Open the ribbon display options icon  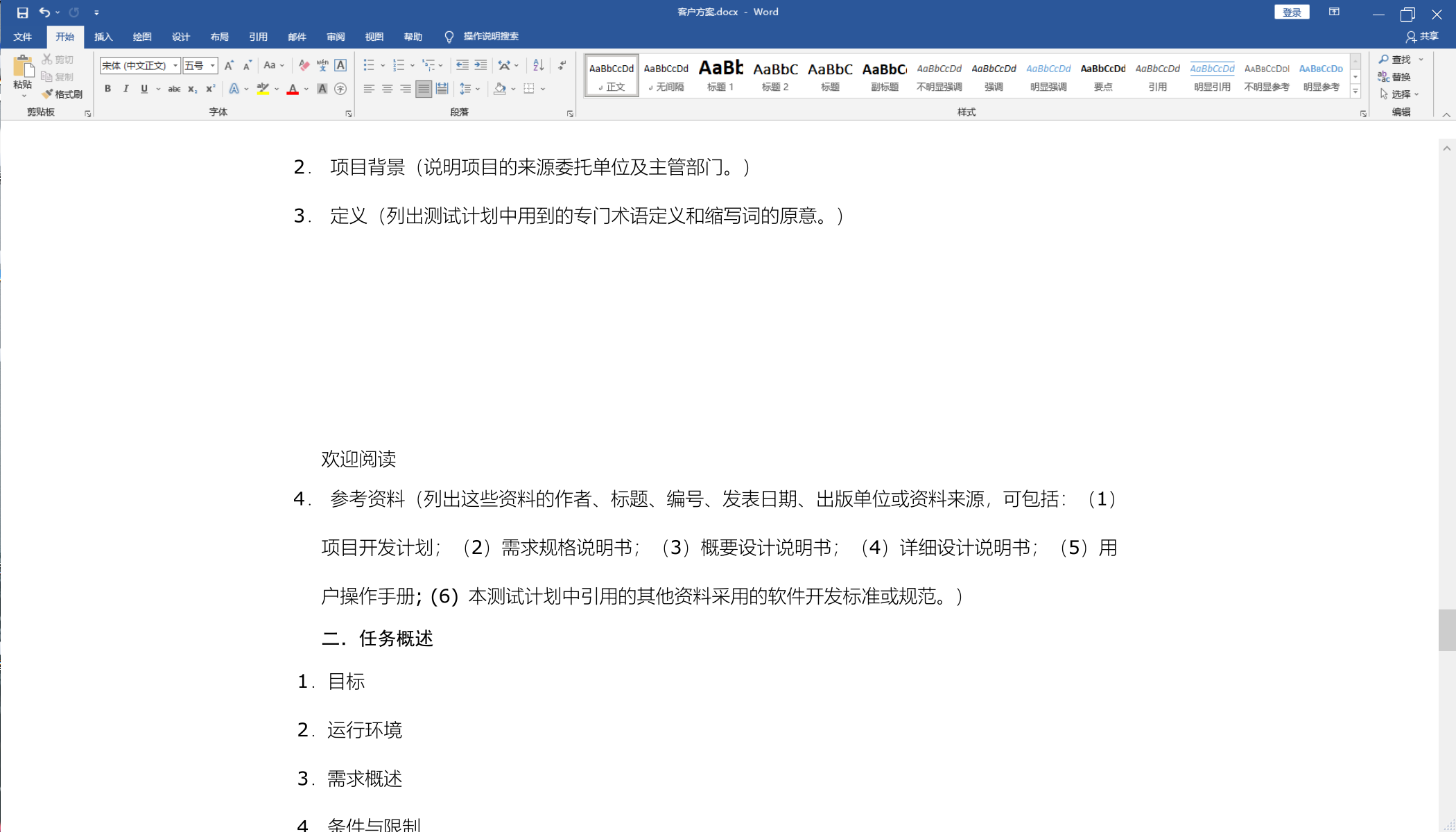tap(1334, 12)
